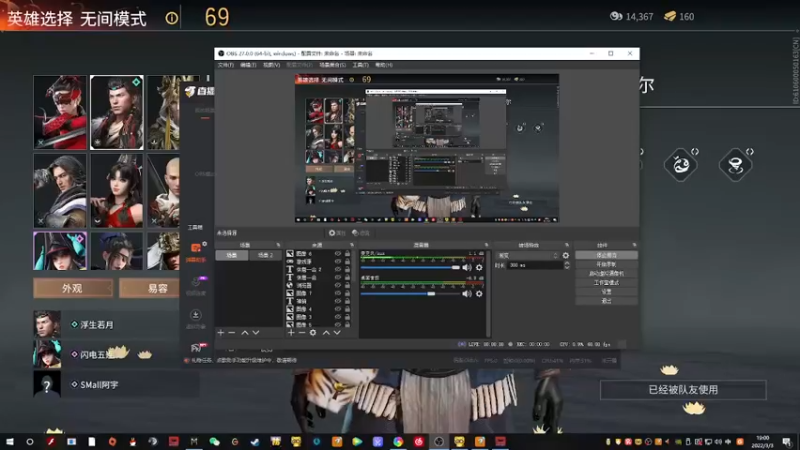Viewport: 800px width, 450px height.
Task: Toggle lock on the 图像 4 source
Action: [347, 309]
